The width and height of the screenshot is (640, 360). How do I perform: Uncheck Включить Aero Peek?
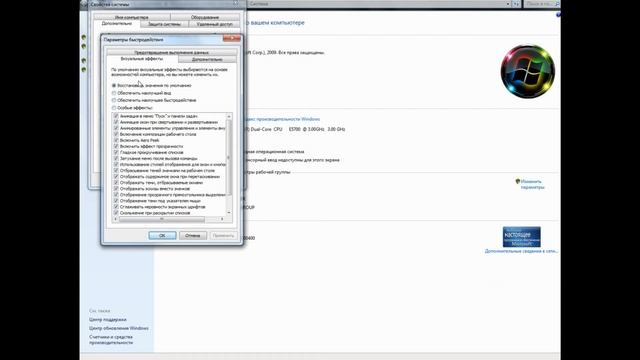(116, 140)
